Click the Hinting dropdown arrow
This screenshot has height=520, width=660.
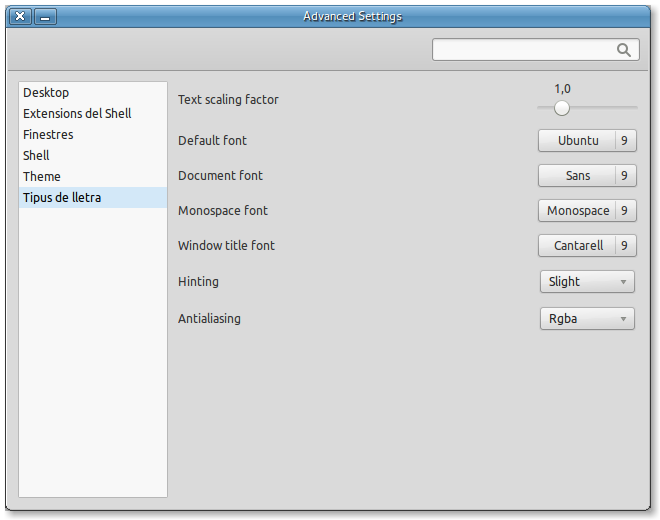coord(623,282)
